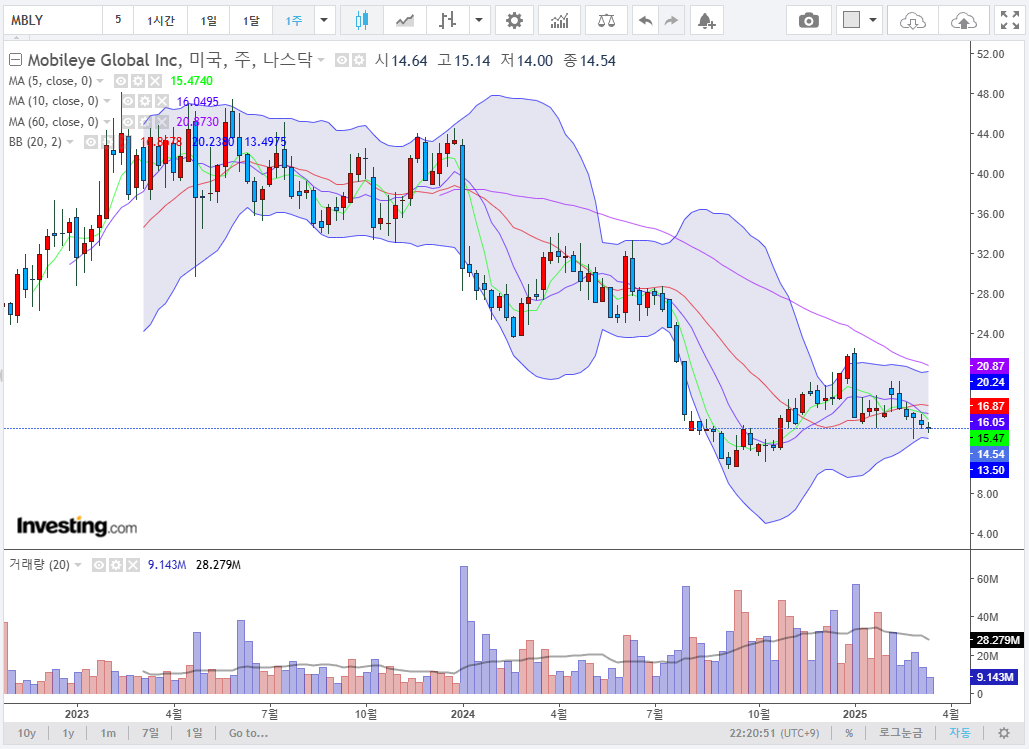Open Mobileye symbol settings gear
This screenshot has height=749, width=1029.
(x=358, y=60)
